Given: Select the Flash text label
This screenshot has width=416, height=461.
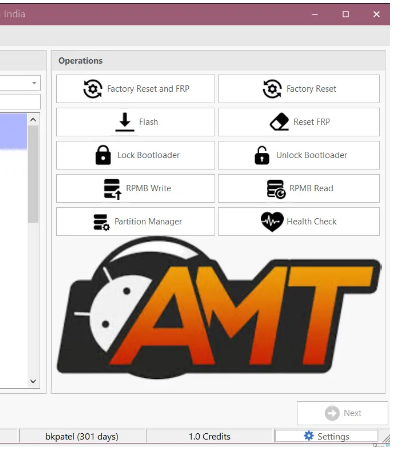Looking at the screenshot, I should click(x=149, y=122).
